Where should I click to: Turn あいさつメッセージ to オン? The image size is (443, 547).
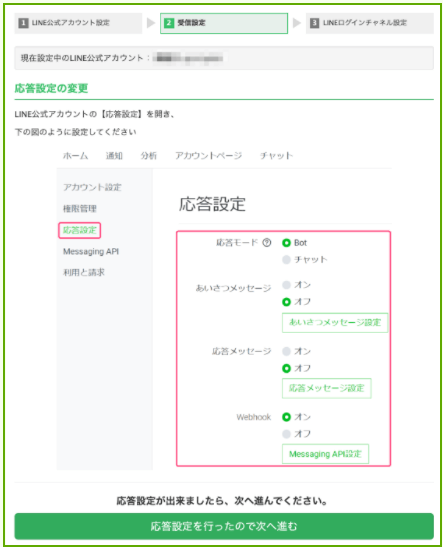point(286,285)
